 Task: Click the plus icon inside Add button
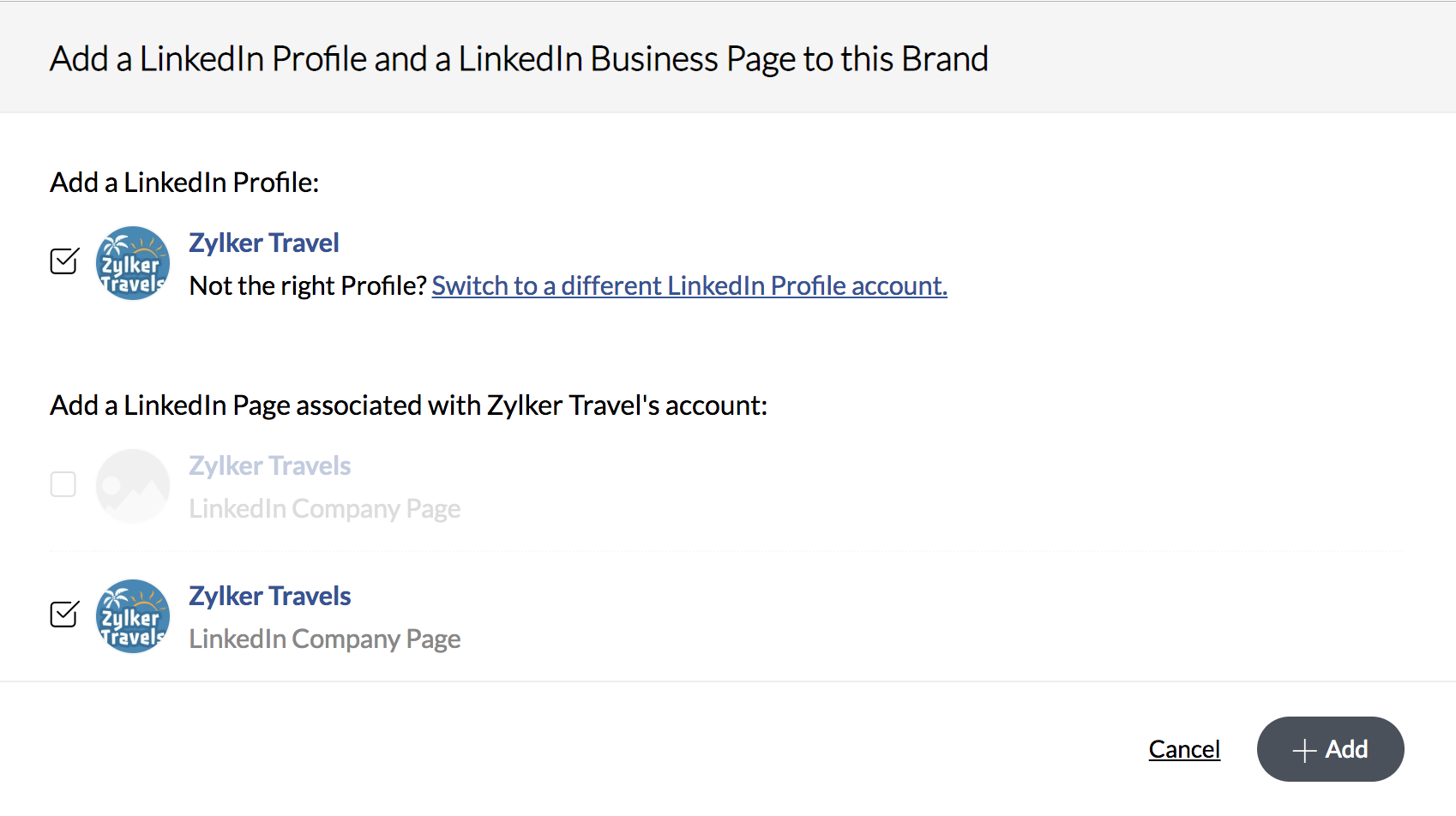coord(1303,750)
